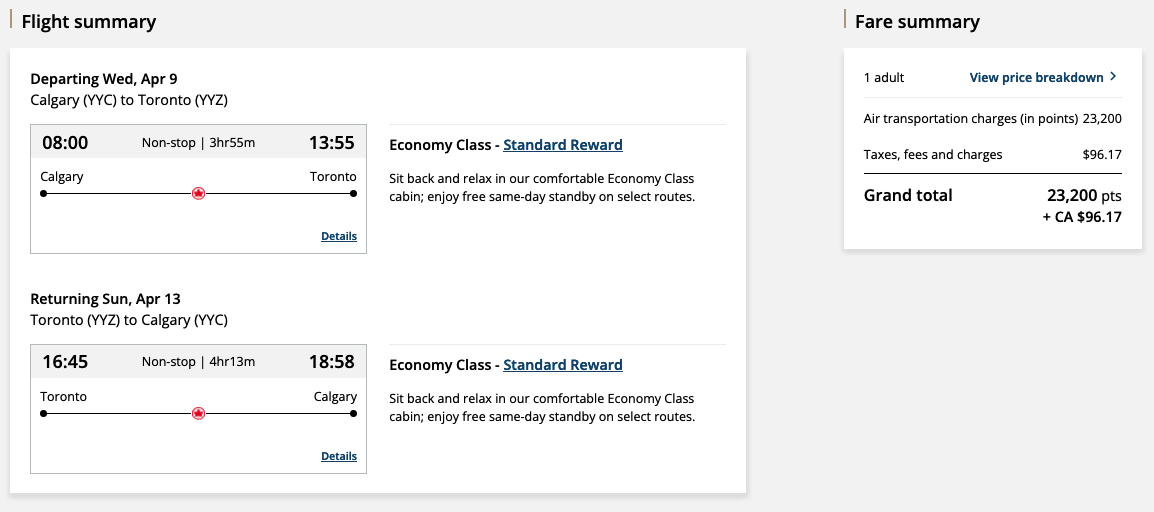Open Details for Calgary to Toronto flight
1154x512 pixels.
pyautogui.click(x=339, y=236)
